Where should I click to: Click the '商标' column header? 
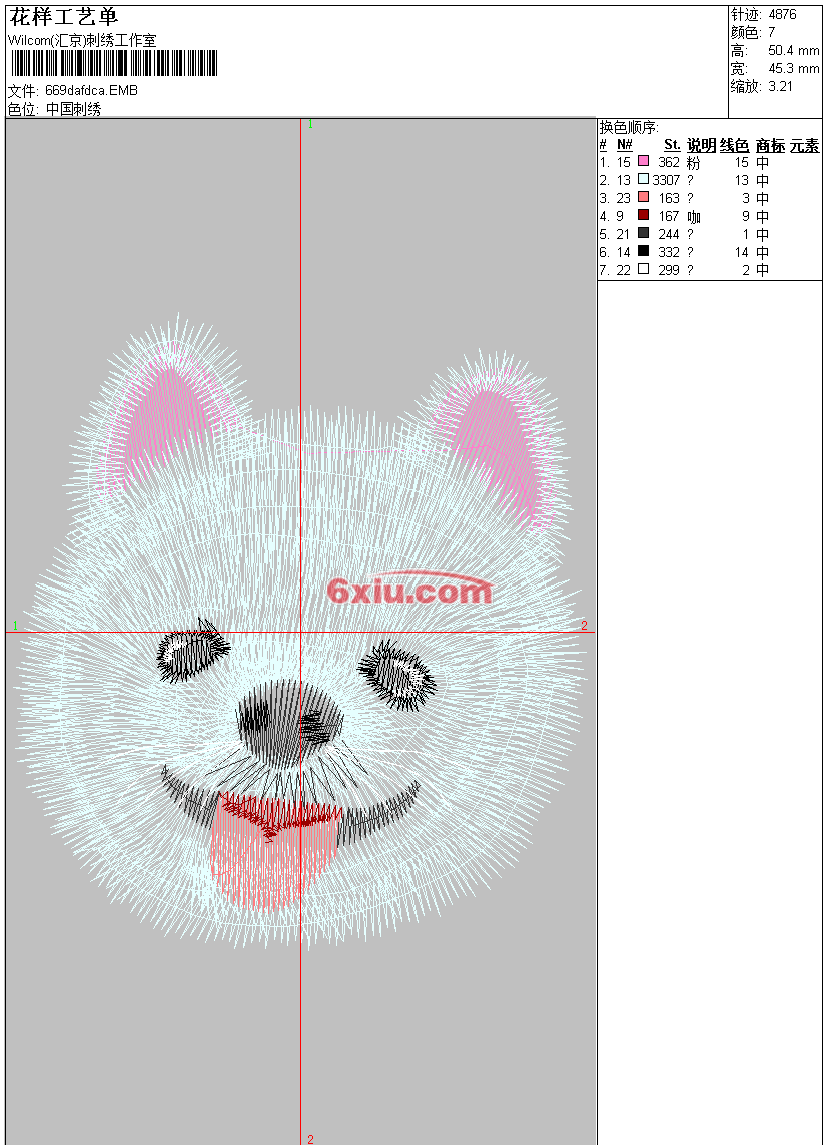(770, 145)
